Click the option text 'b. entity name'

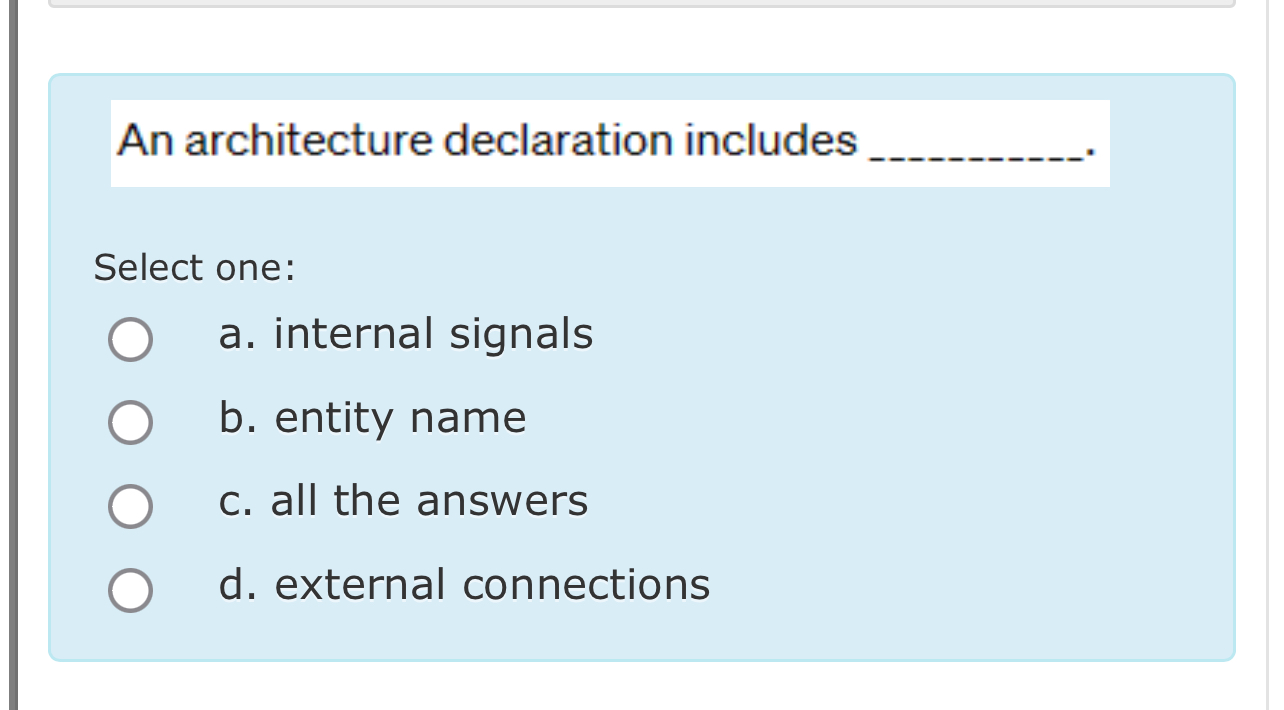(x=372, y=419)
